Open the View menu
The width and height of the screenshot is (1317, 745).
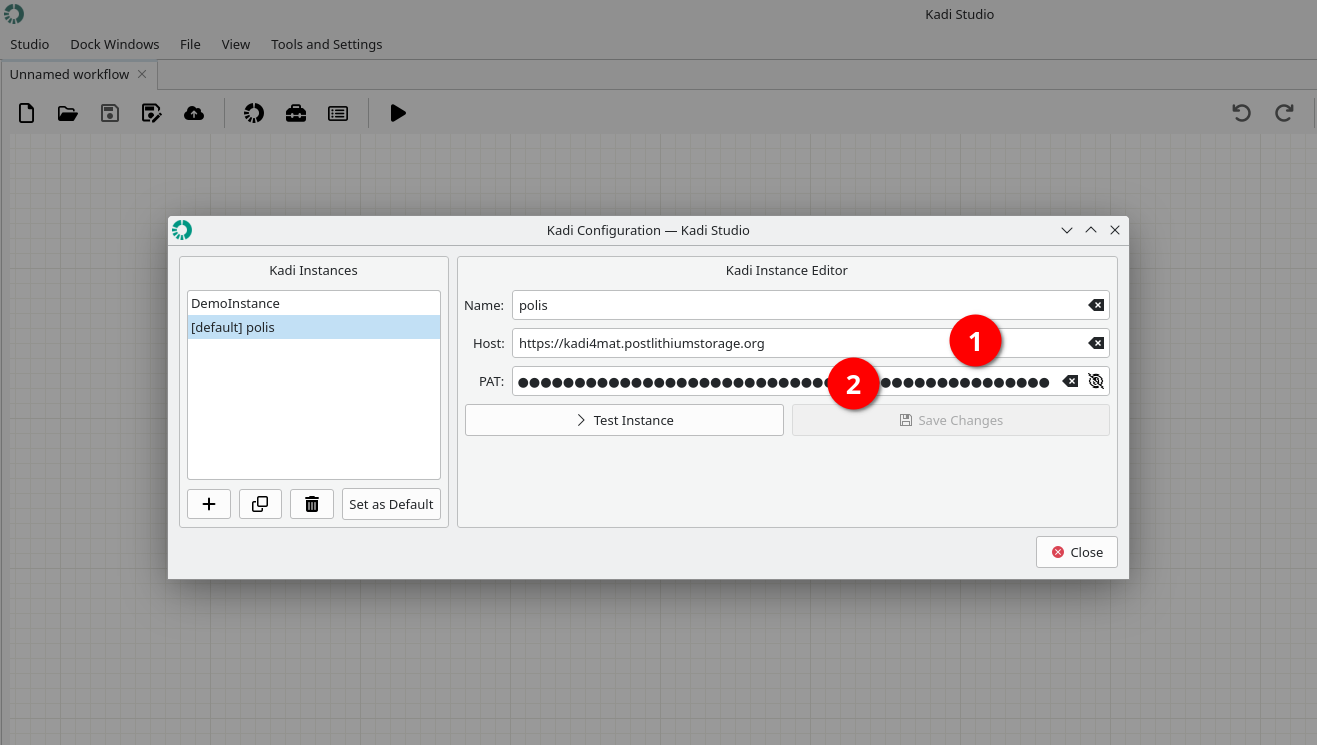[x=236, y=44]
